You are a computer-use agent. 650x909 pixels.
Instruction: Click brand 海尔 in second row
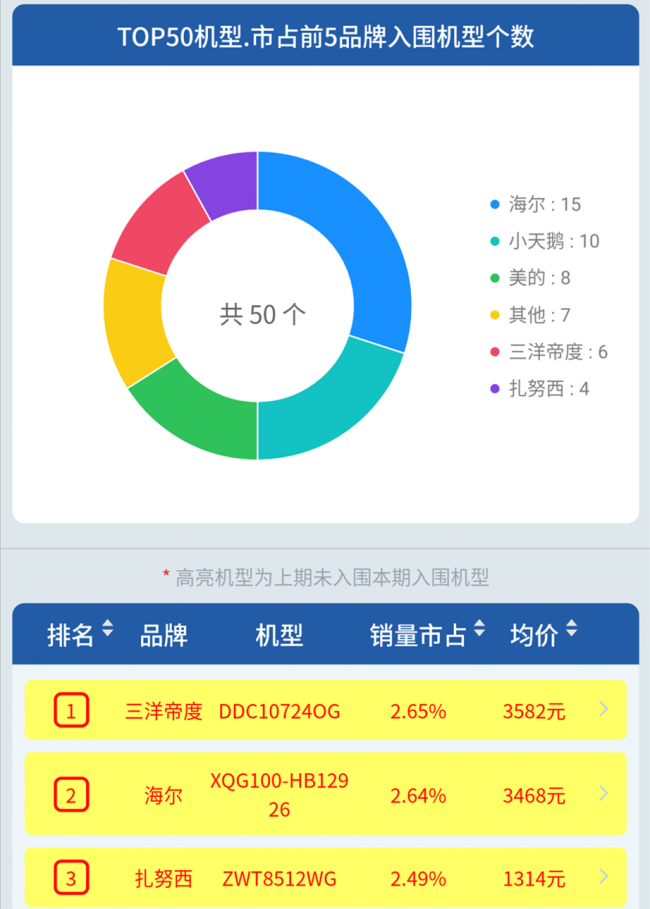[x=164, y=795]
